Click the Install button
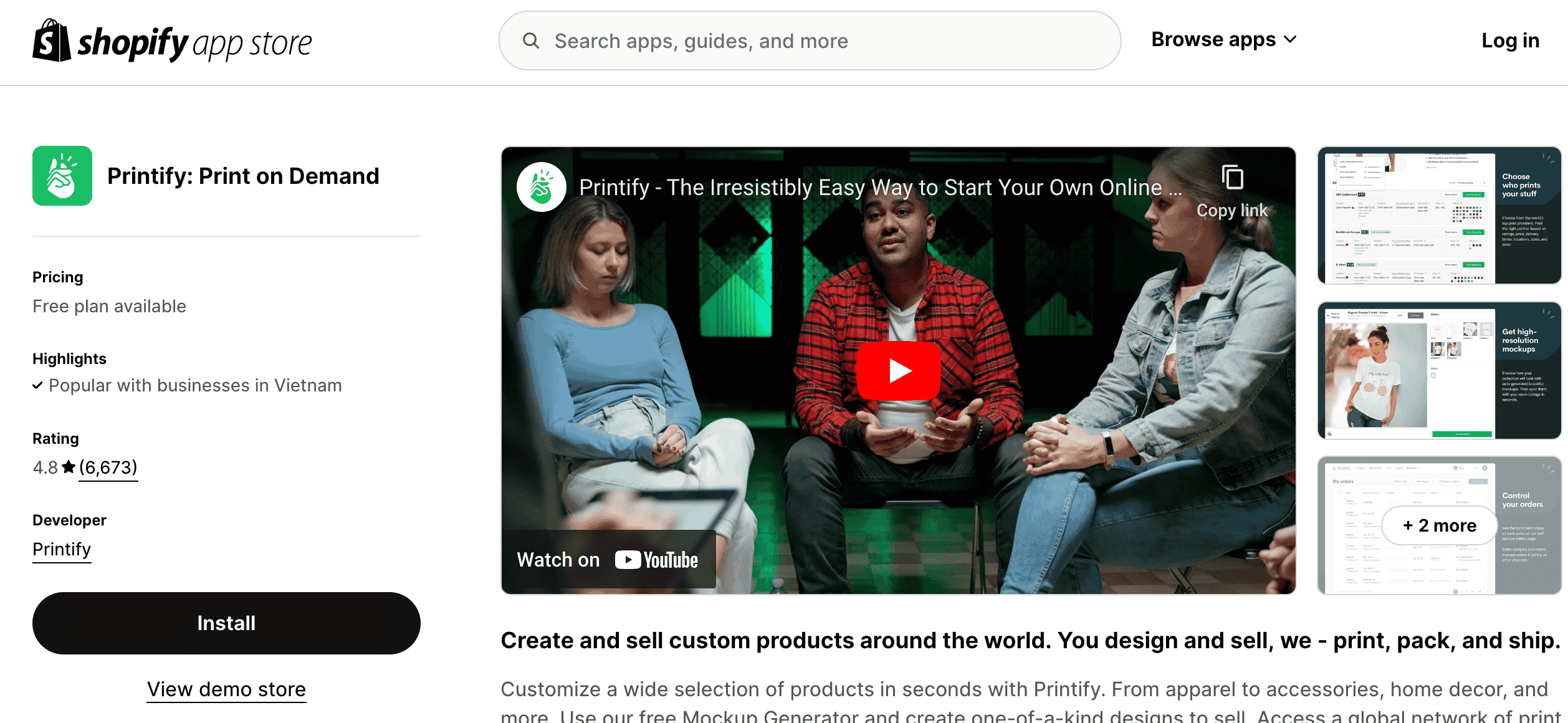1568x723 pixels. click(226, 623)
